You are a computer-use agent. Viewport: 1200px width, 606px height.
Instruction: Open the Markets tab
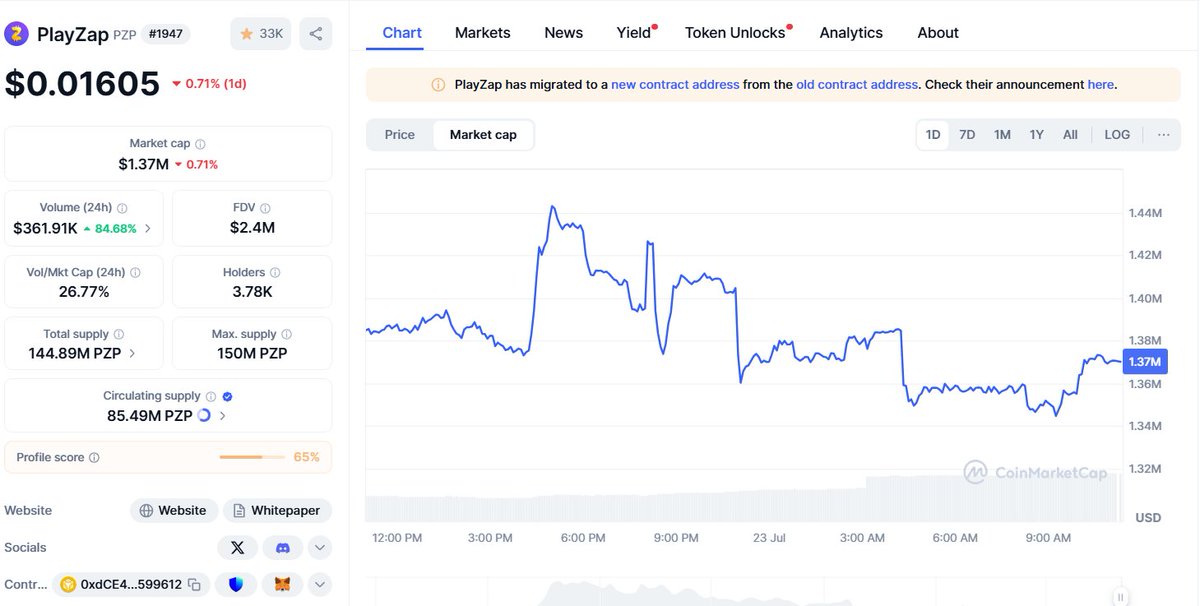click(x=483, y=33)
